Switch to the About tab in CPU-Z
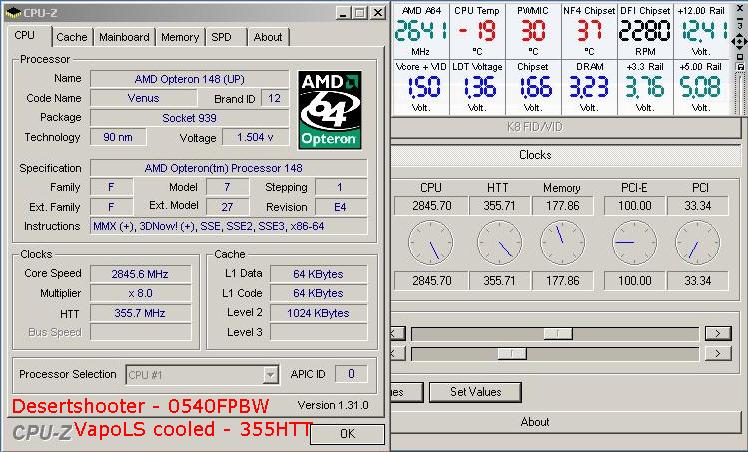748x452 pixels. coord(268,37)
